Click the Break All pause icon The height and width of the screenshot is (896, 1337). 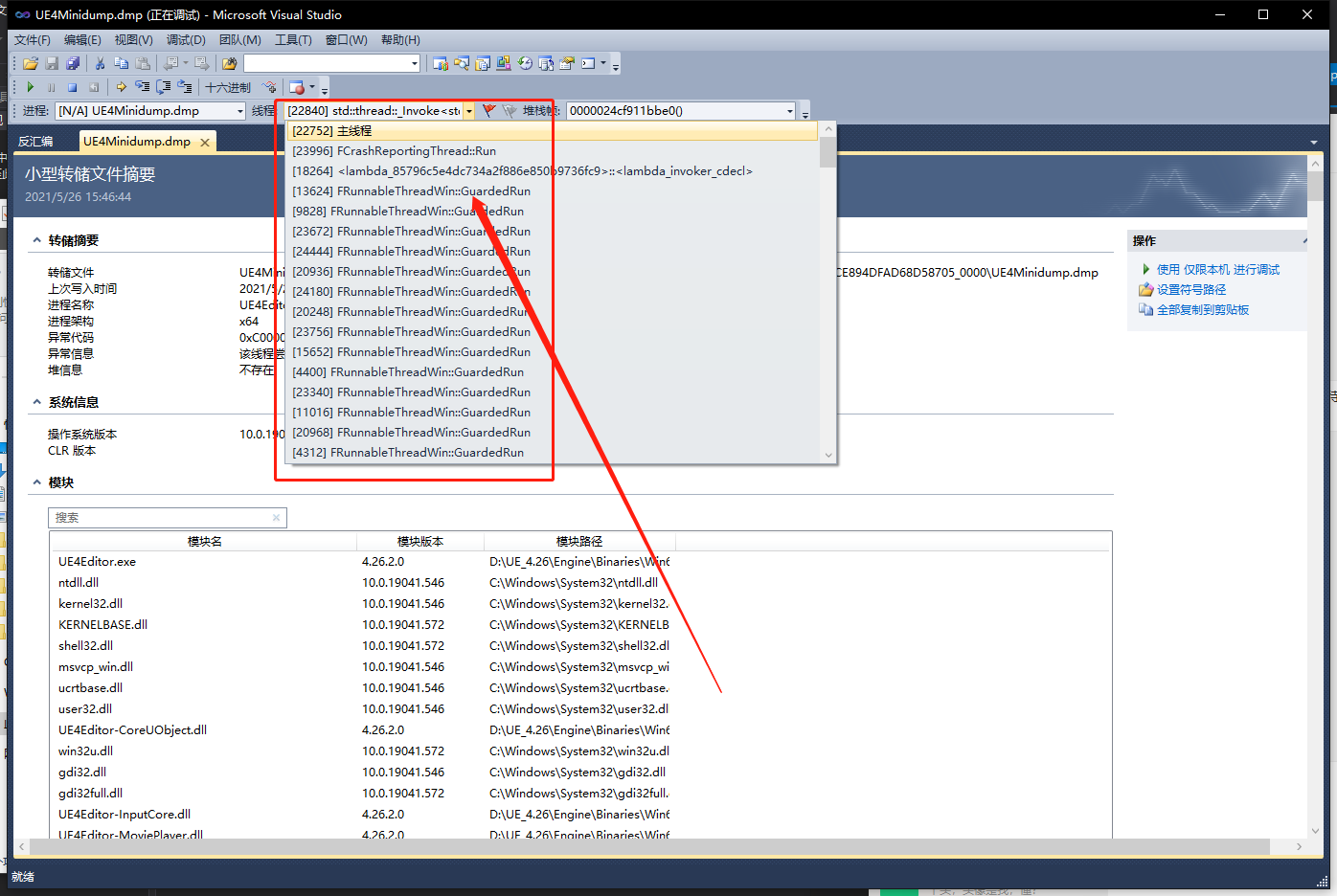pyautogui.click(x=52, y=87)
